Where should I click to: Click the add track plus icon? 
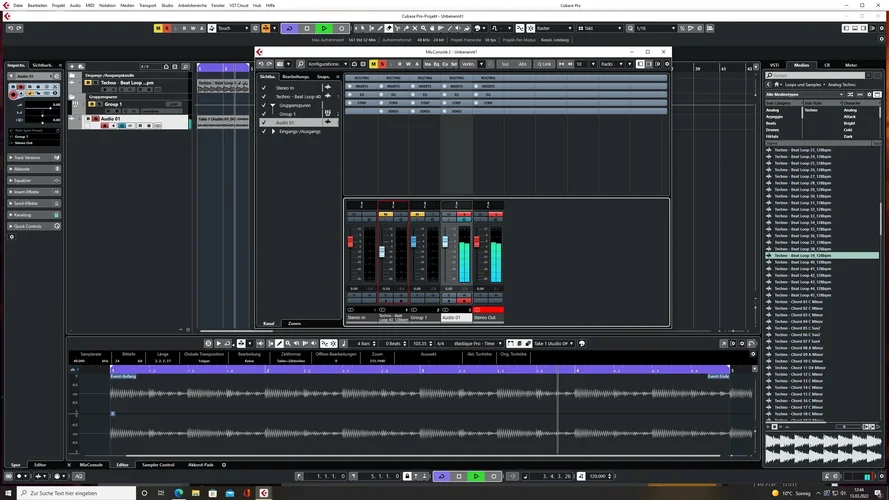pyautogui.click(x=73, y=66)
